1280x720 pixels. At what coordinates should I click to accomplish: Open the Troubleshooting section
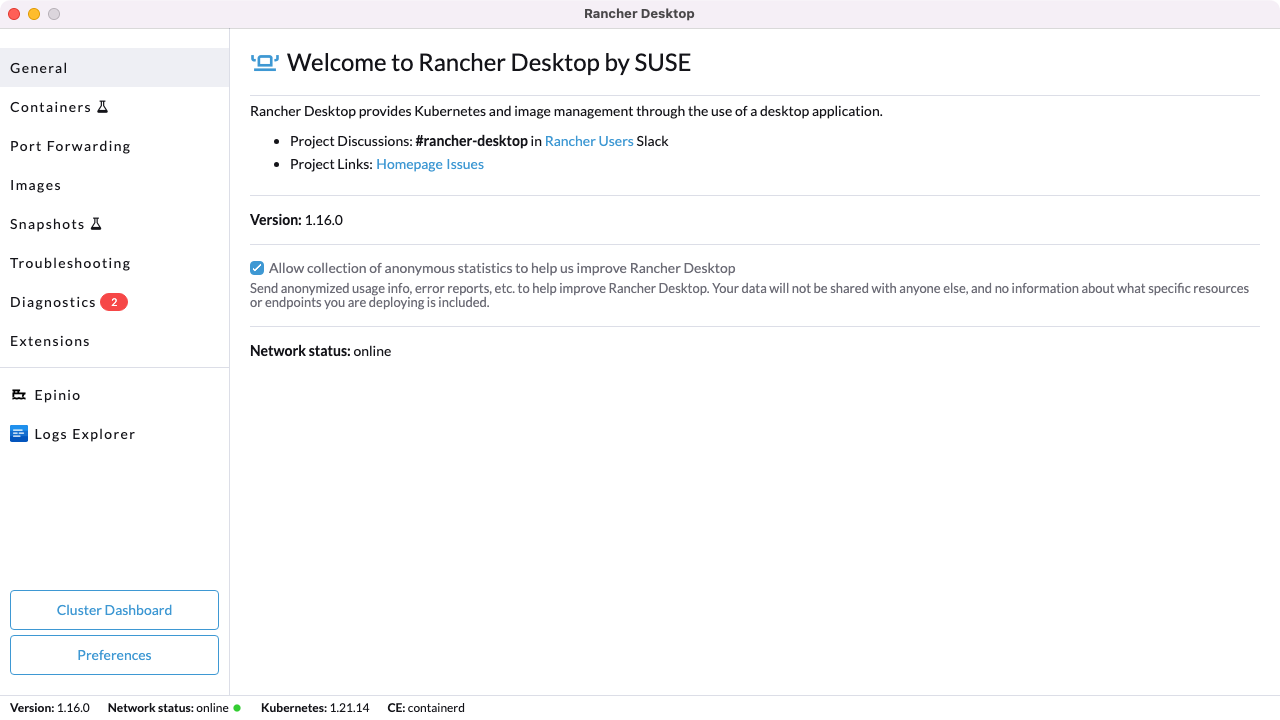(70, 263)
